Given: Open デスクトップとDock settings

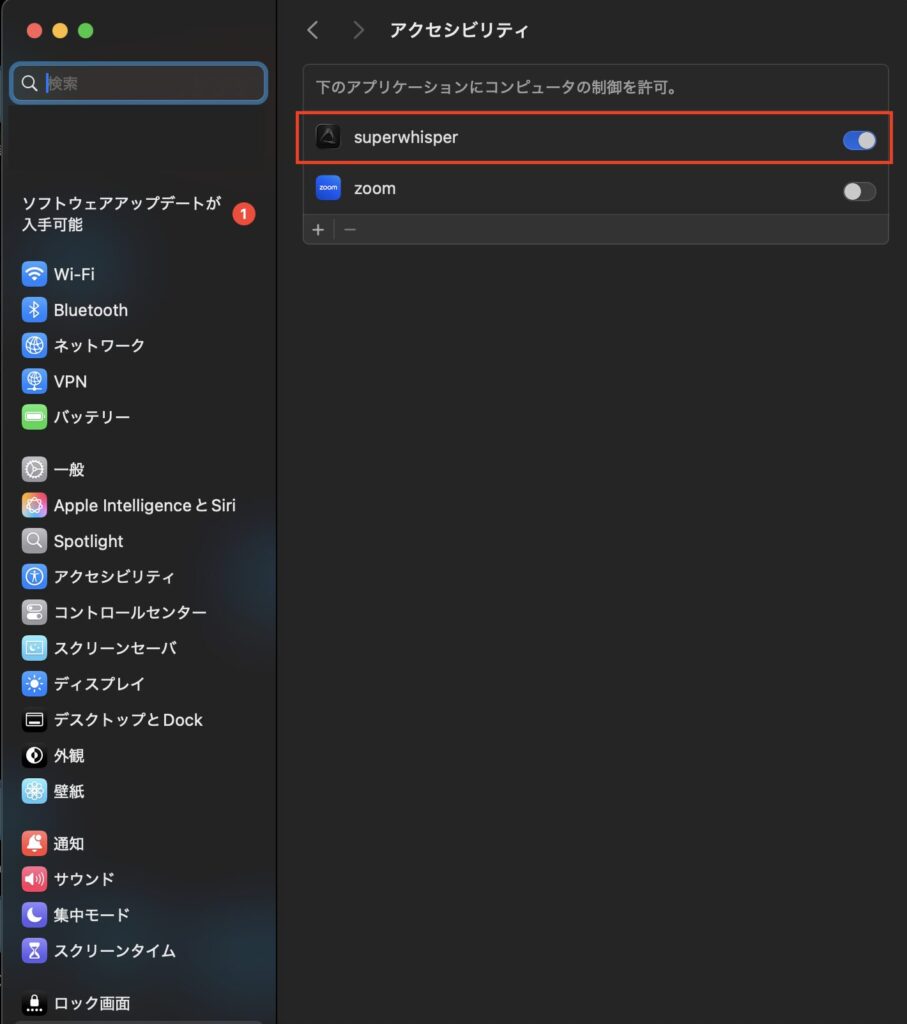Looking at the screenshot, I should [x=115, y=720].
